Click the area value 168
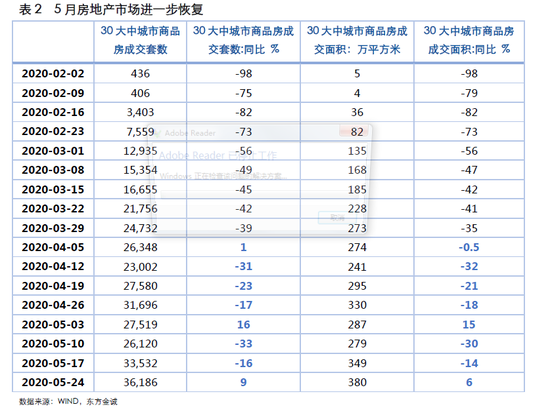550x415 pixels. 357,170
